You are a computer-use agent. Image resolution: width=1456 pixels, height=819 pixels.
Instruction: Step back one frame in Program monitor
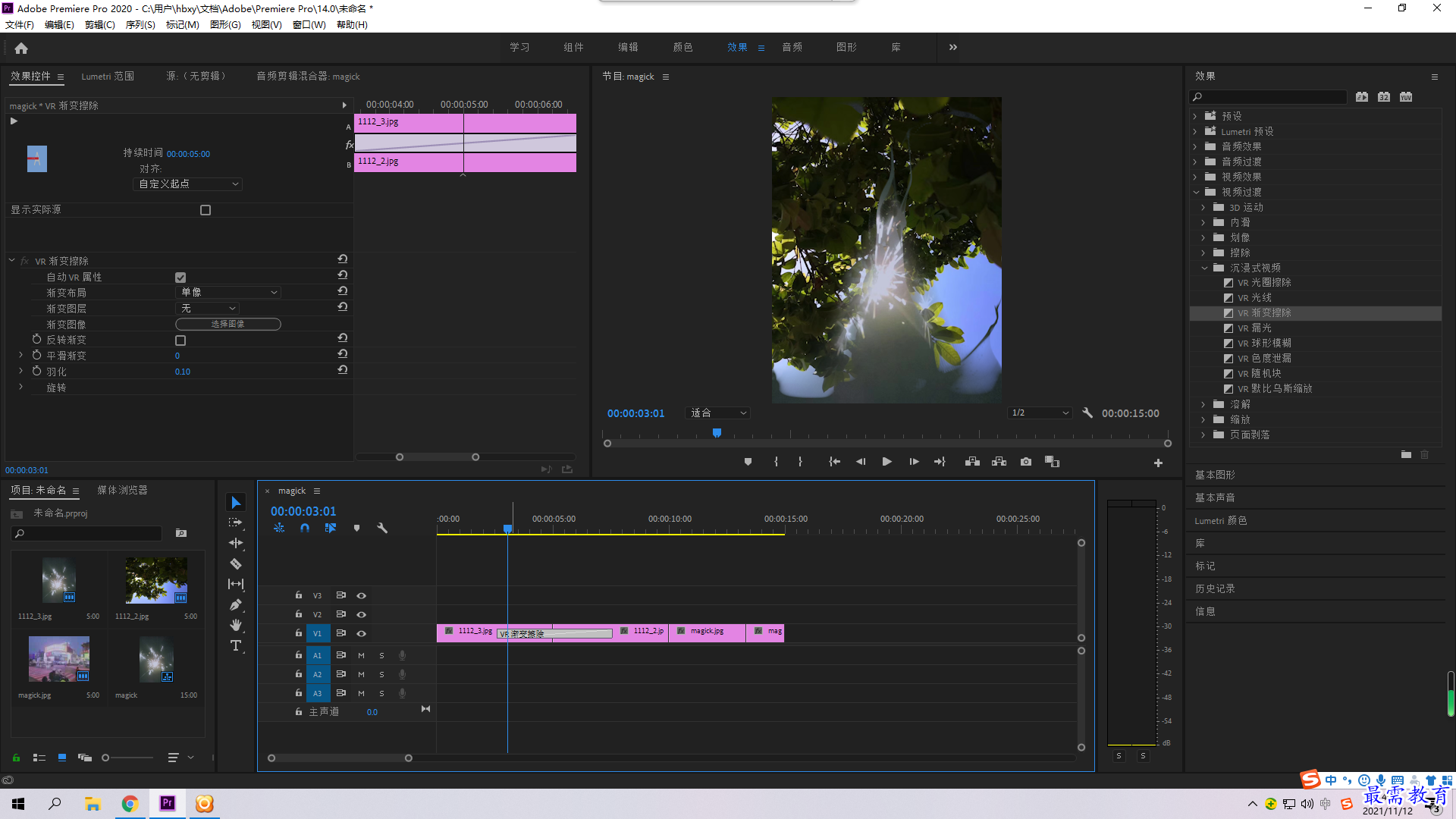point(860,462)
